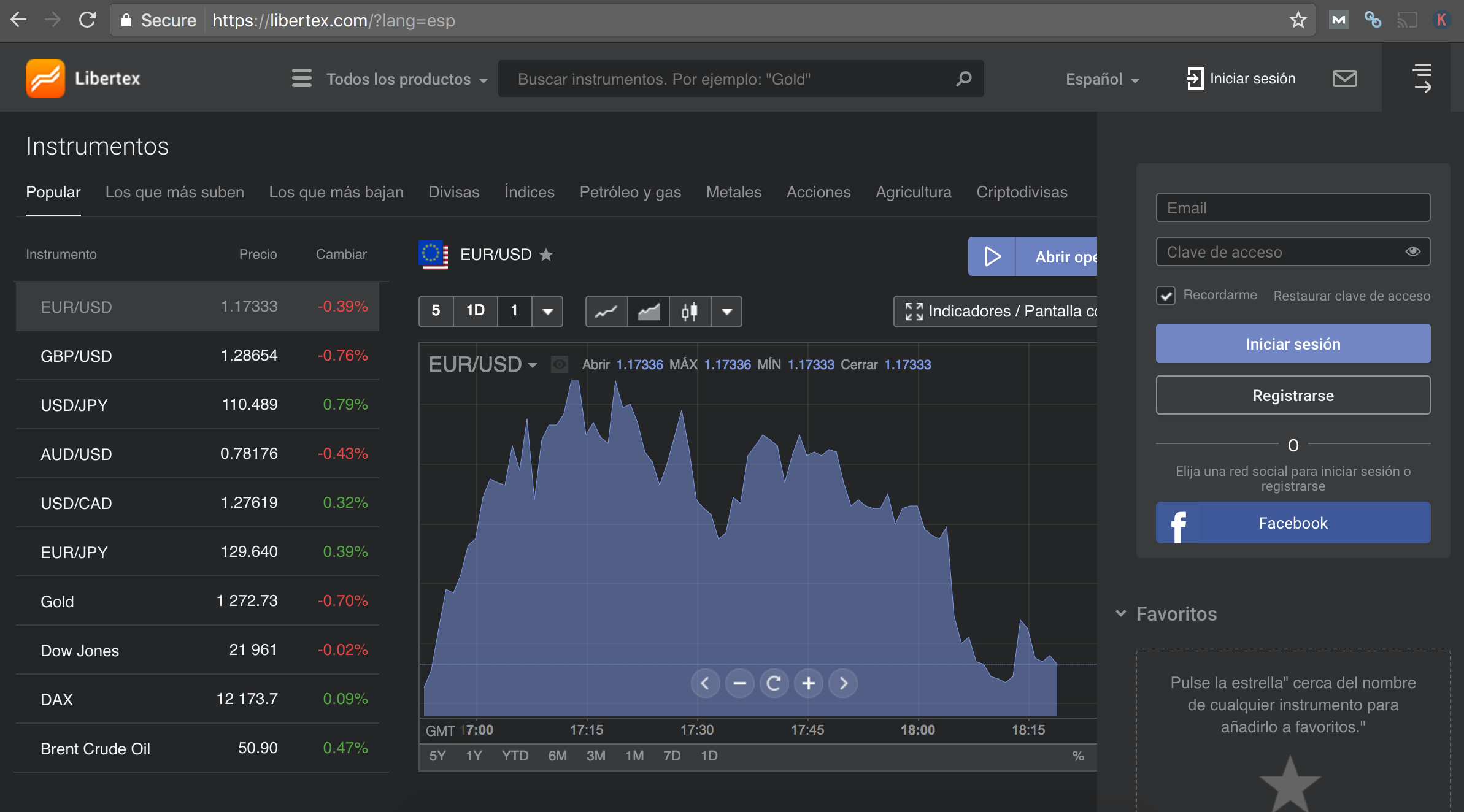Zoom out chart with minus button
The height and width of the screenshot is (812, 1464).
tap(739, 683)
